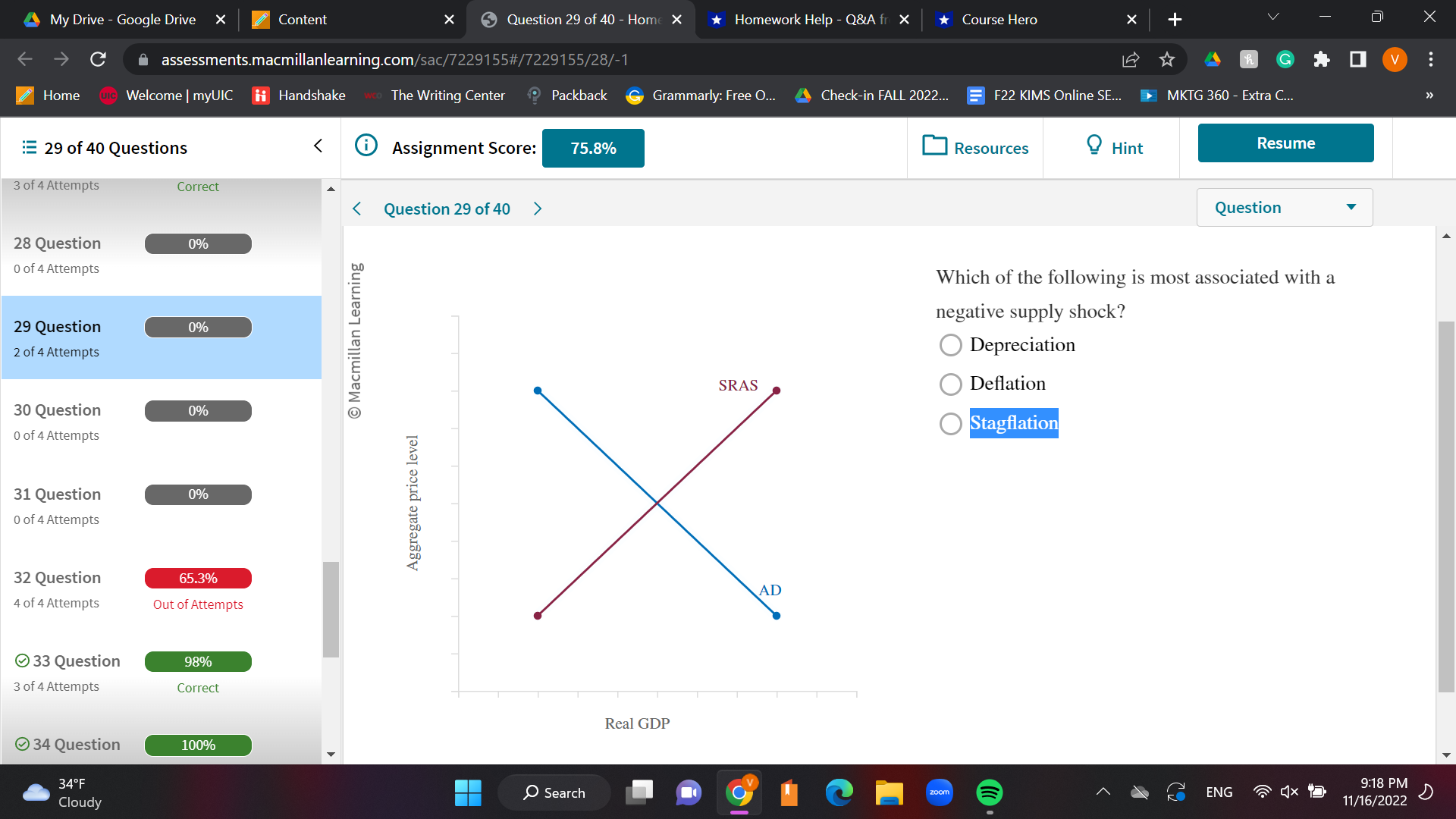Click the Resume button
1456x819 pixels.
(x=1285, y=143)
